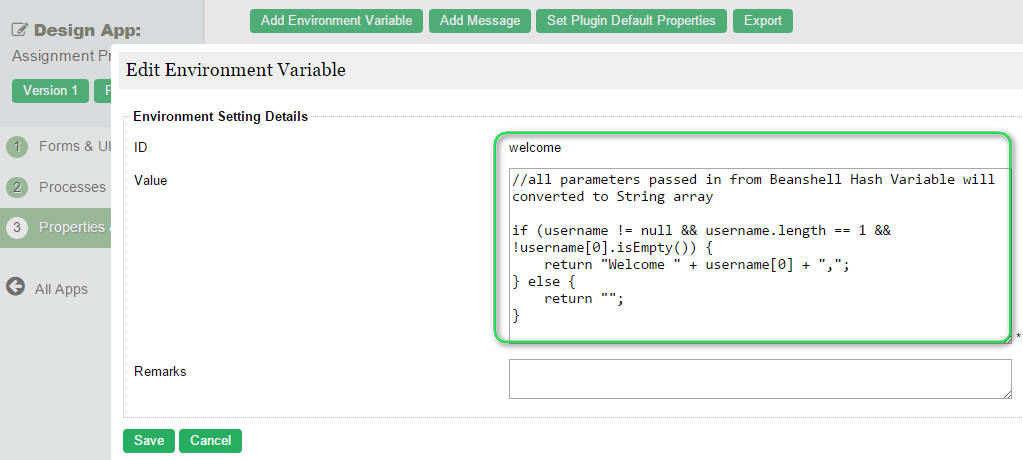Save the environment variable
Image resolution: width=1023 pixels, height=460 pixels.
click(149, 440)
